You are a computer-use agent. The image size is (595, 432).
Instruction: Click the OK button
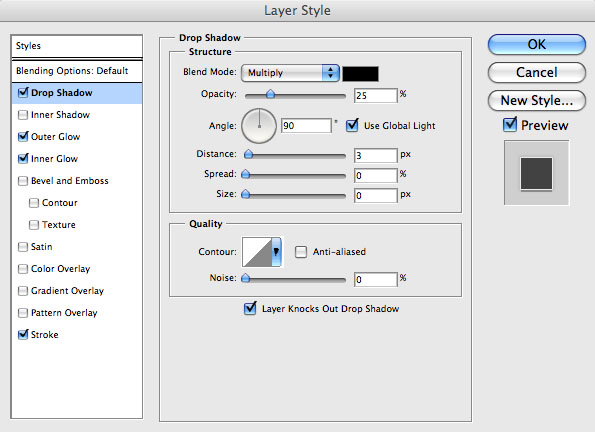537,44
